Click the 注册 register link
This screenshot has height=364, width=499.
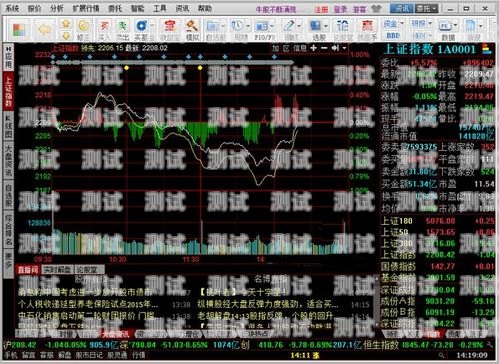coord(321,9)
